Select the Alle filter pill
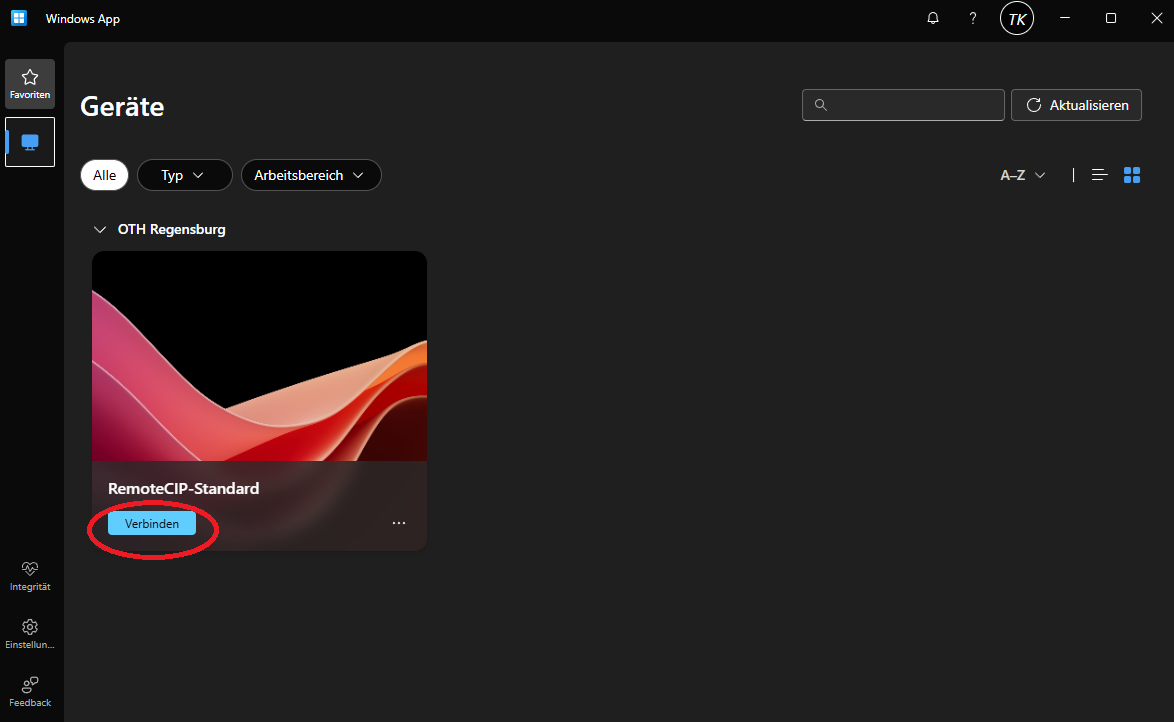Image resolution: width=1174 pixels, height=722 pixels. pyautogui.click(x=105, y=175)
